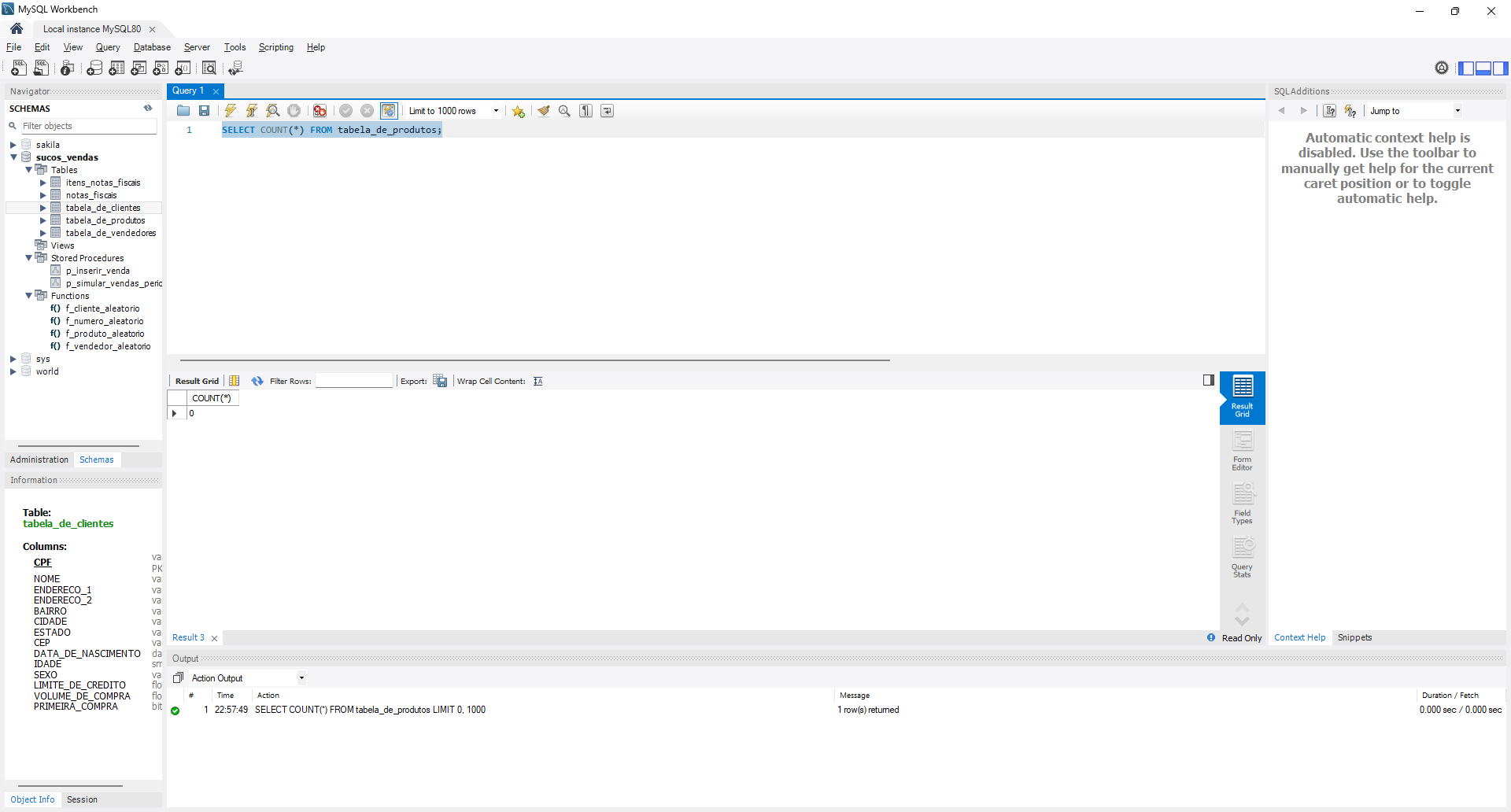This screenshot has height=812, width=1511.
Task: Reconnect to DBMS icon
Action: coord(235,68)
